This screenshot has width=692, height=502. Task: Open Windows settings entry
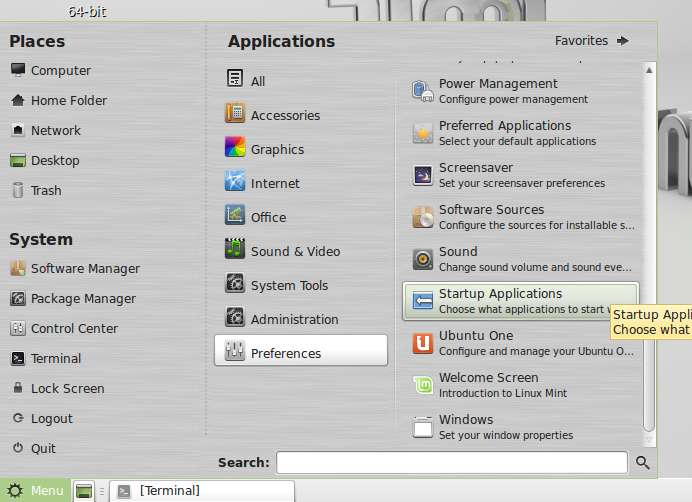click(521, 427)
